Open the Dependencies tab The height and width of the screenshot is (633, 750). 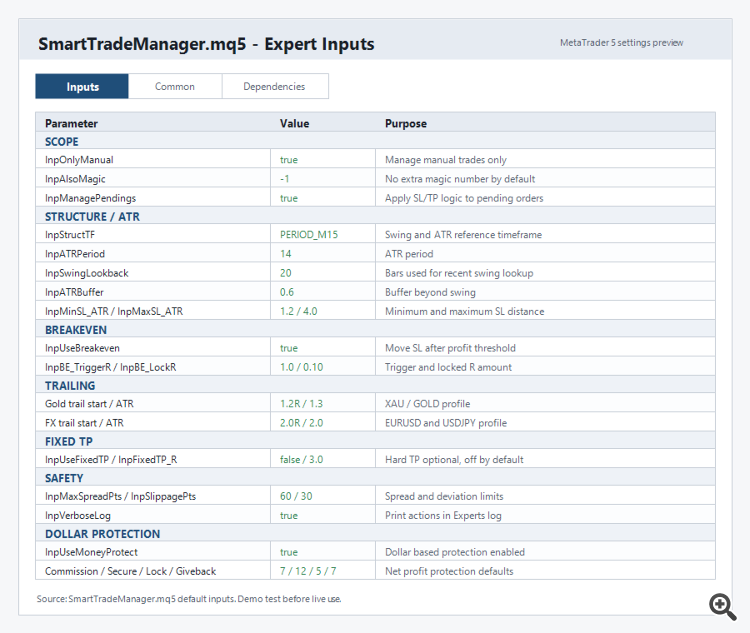275,87
